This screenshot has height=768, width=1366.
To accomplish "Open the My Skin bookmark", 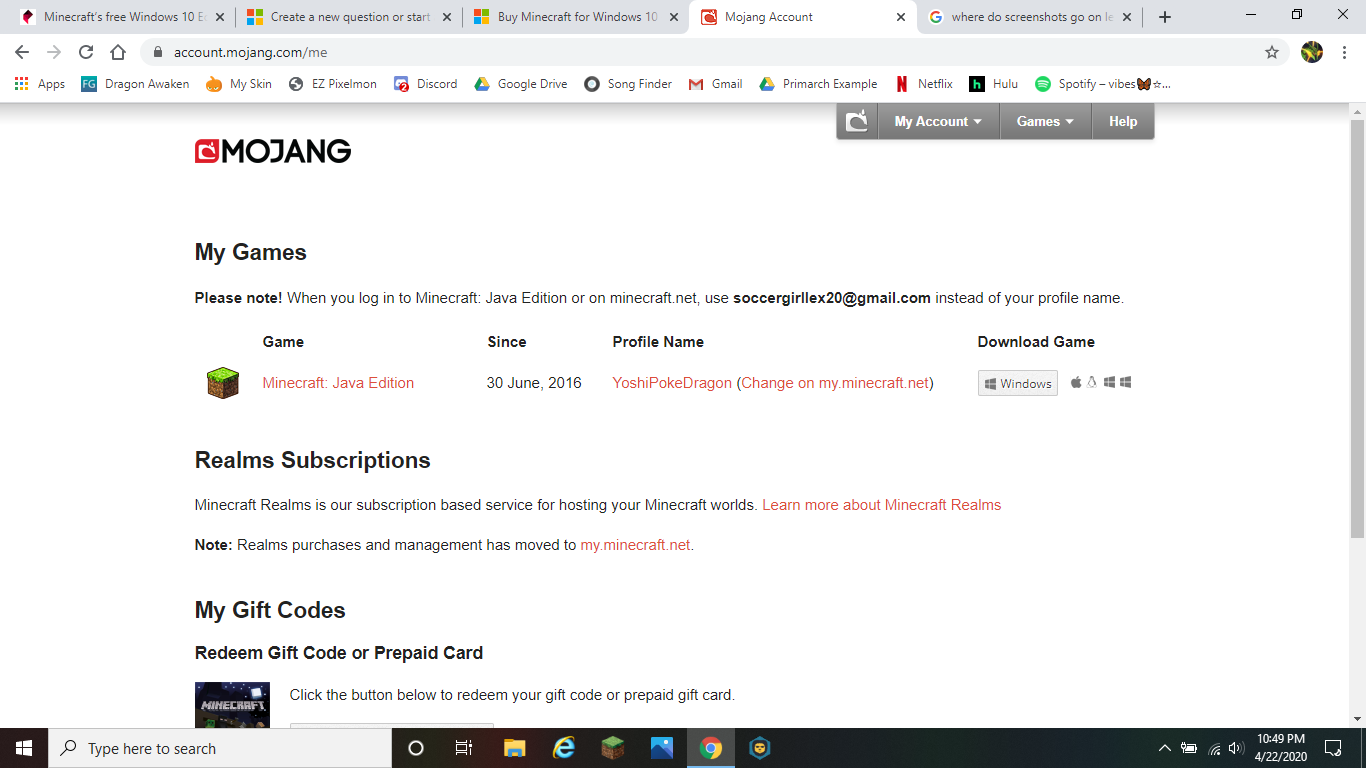I will (239, 84).
